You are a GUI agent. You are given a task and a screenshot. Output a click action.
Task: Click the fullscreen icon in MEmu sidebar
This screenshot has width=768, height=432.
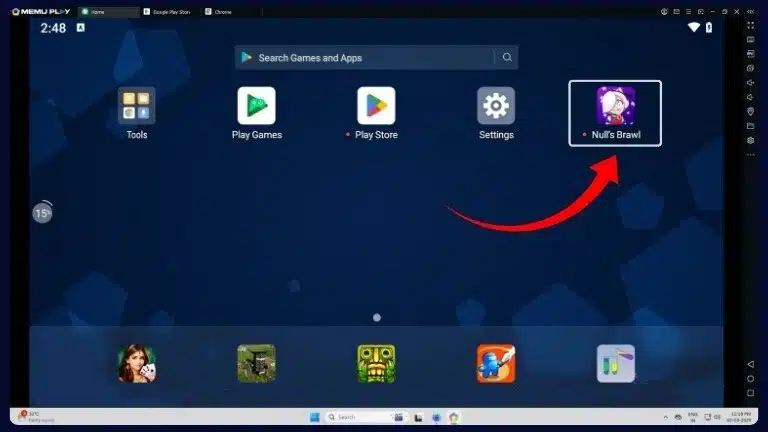click(x=750, y=25)
